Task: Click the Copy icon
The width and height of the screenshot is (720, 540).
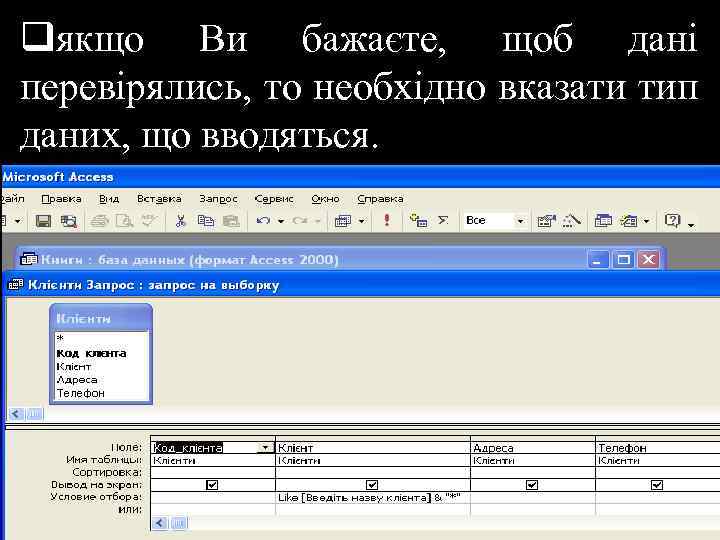Action: [206, 221]
